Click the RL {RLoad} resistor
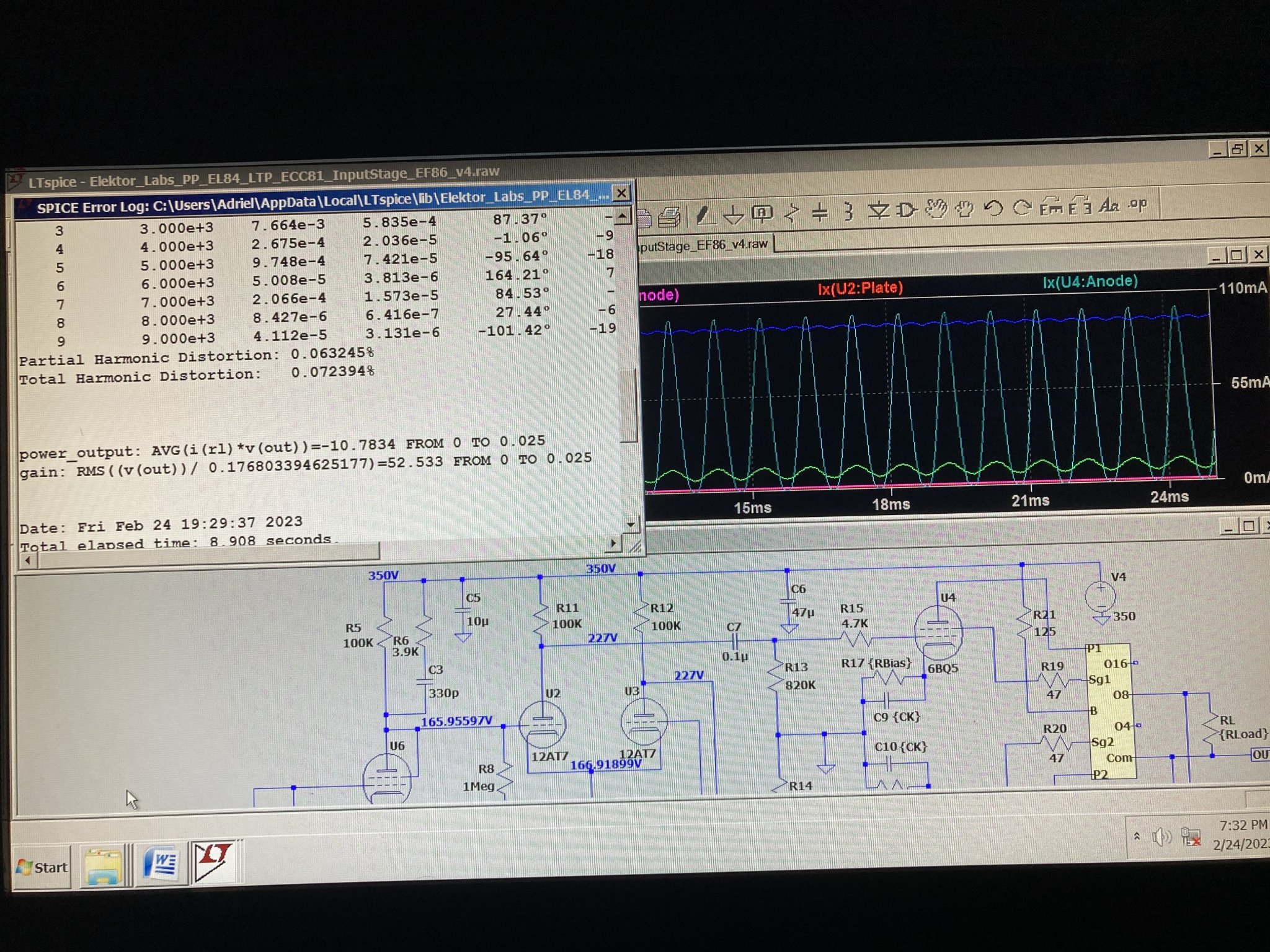The width and height of the screenshot is (1270, 952). coord(1211,728)
